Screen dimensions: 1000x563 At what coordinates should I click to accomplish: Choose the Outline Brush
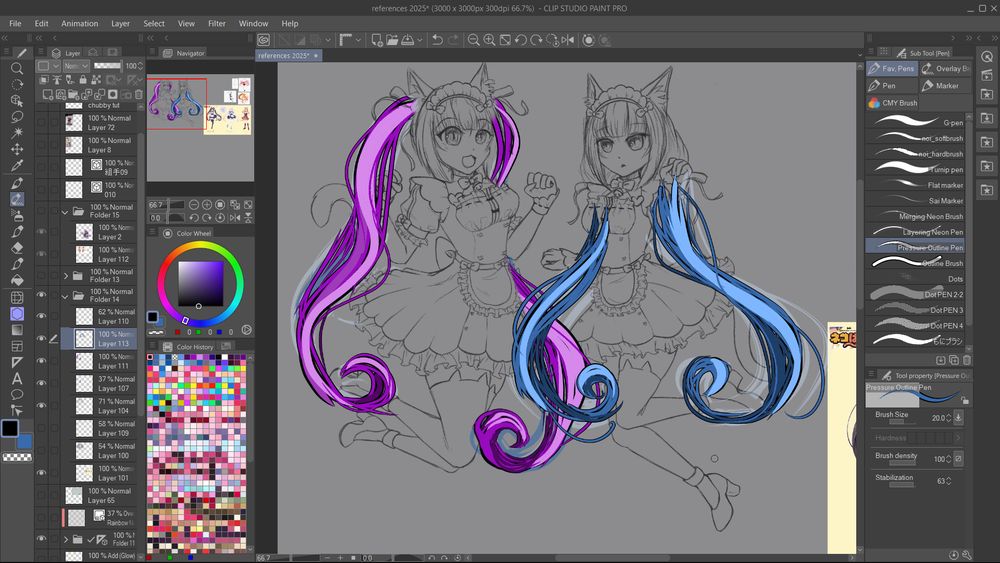[x=917, y=263]
